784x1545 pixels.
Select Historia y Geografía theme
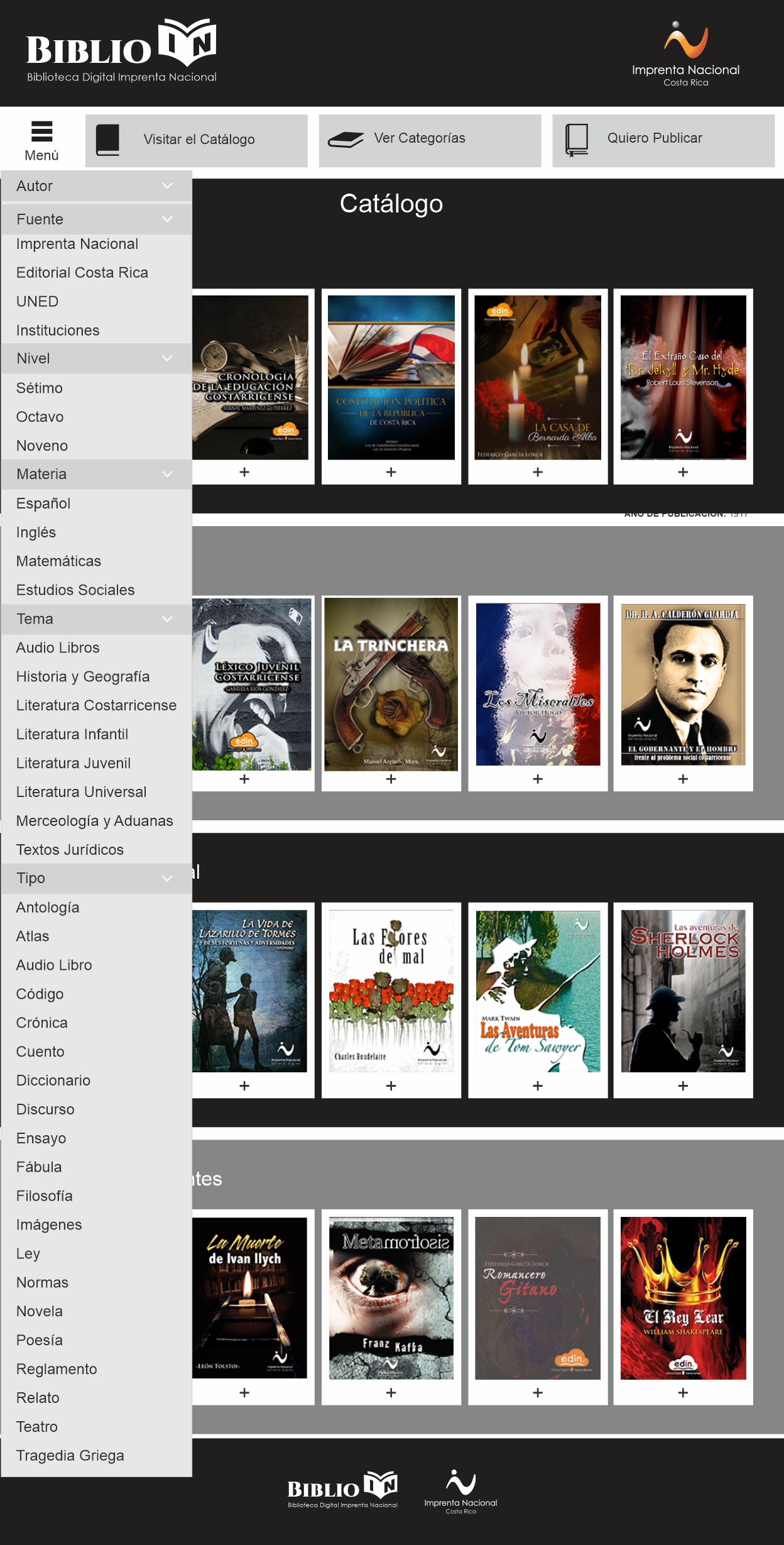point(83,676)
